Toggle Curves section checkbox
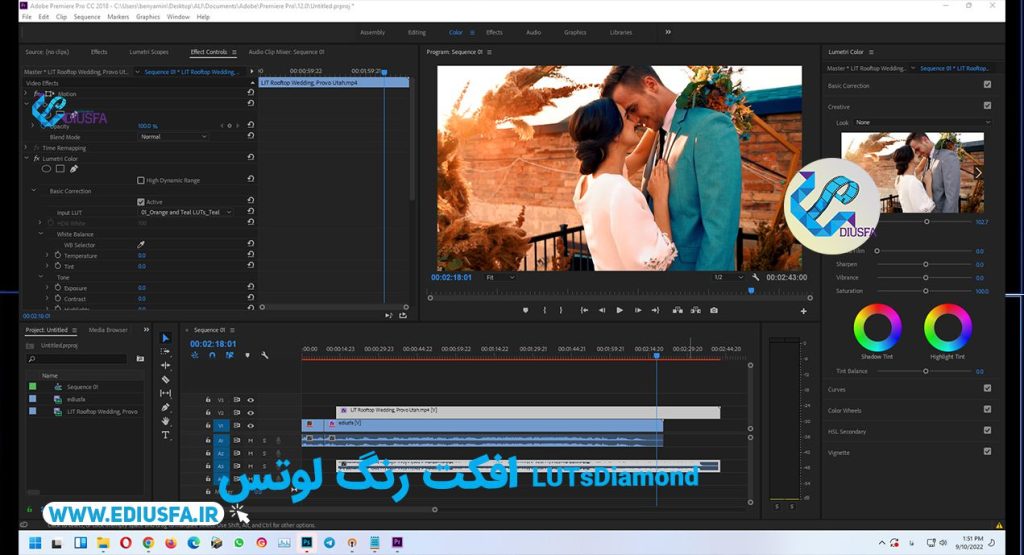 [x=987, y=388]
